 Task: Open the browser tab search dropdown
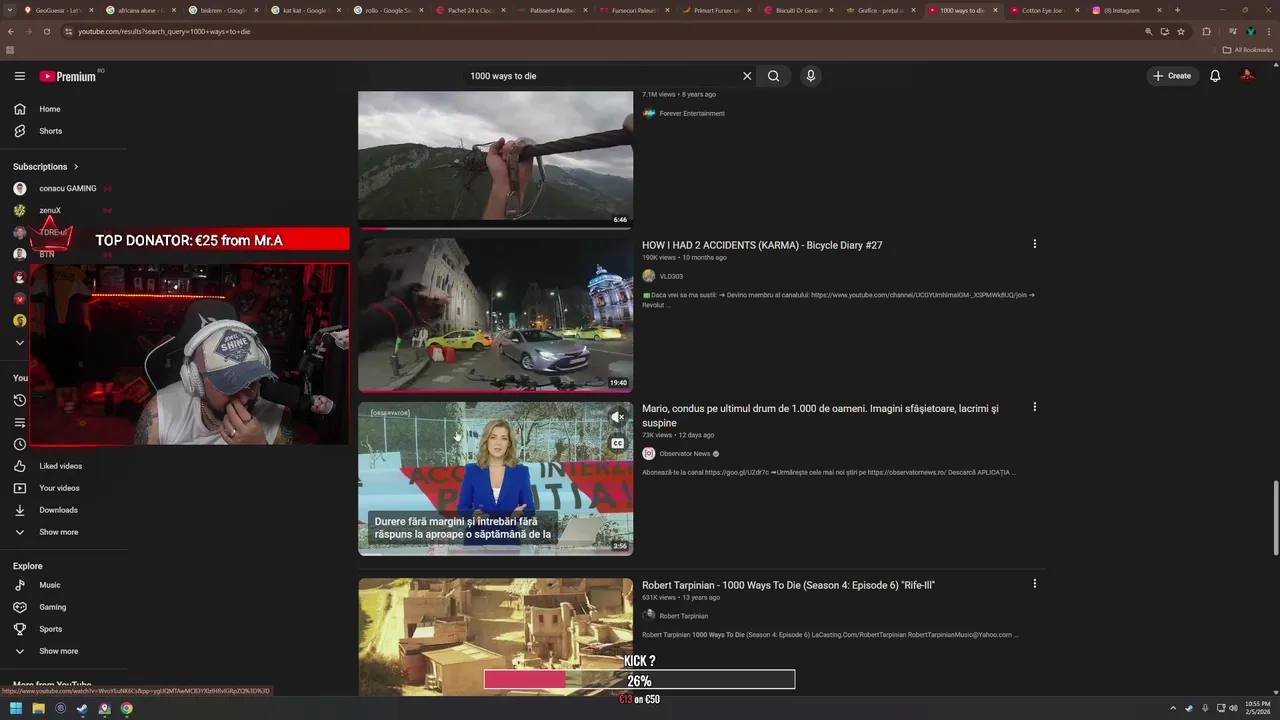[x=10, y=10]
